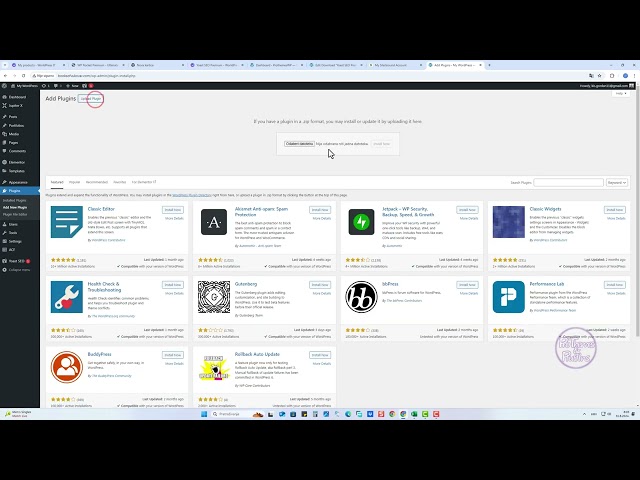Select the Popular plugins tab
The width and height of the screenshot is (640, 480).
point(74,182)
